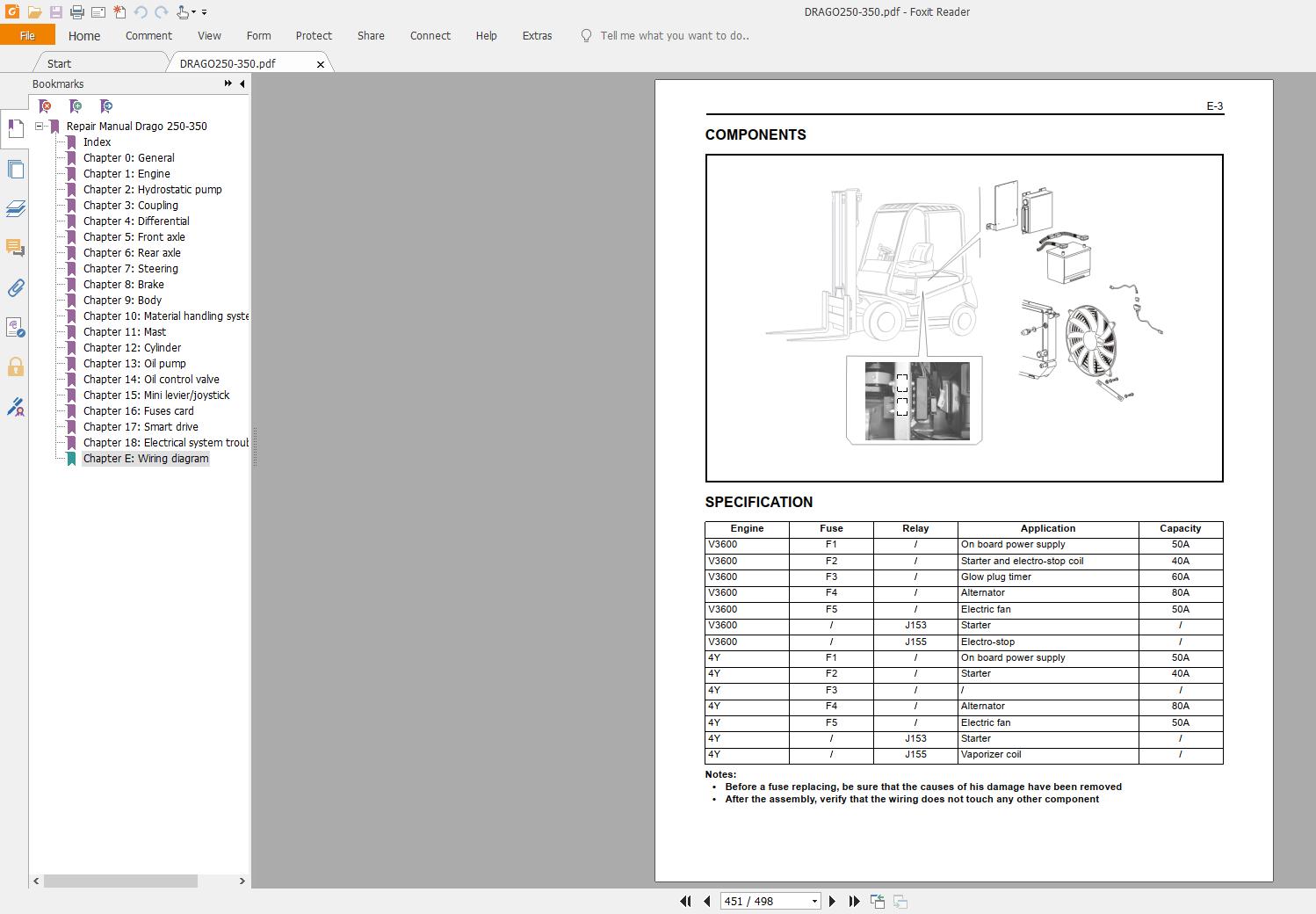Switch to the Form ribbon tab
This screenshot has height=914, width=1316.
[x=258, y=36]
